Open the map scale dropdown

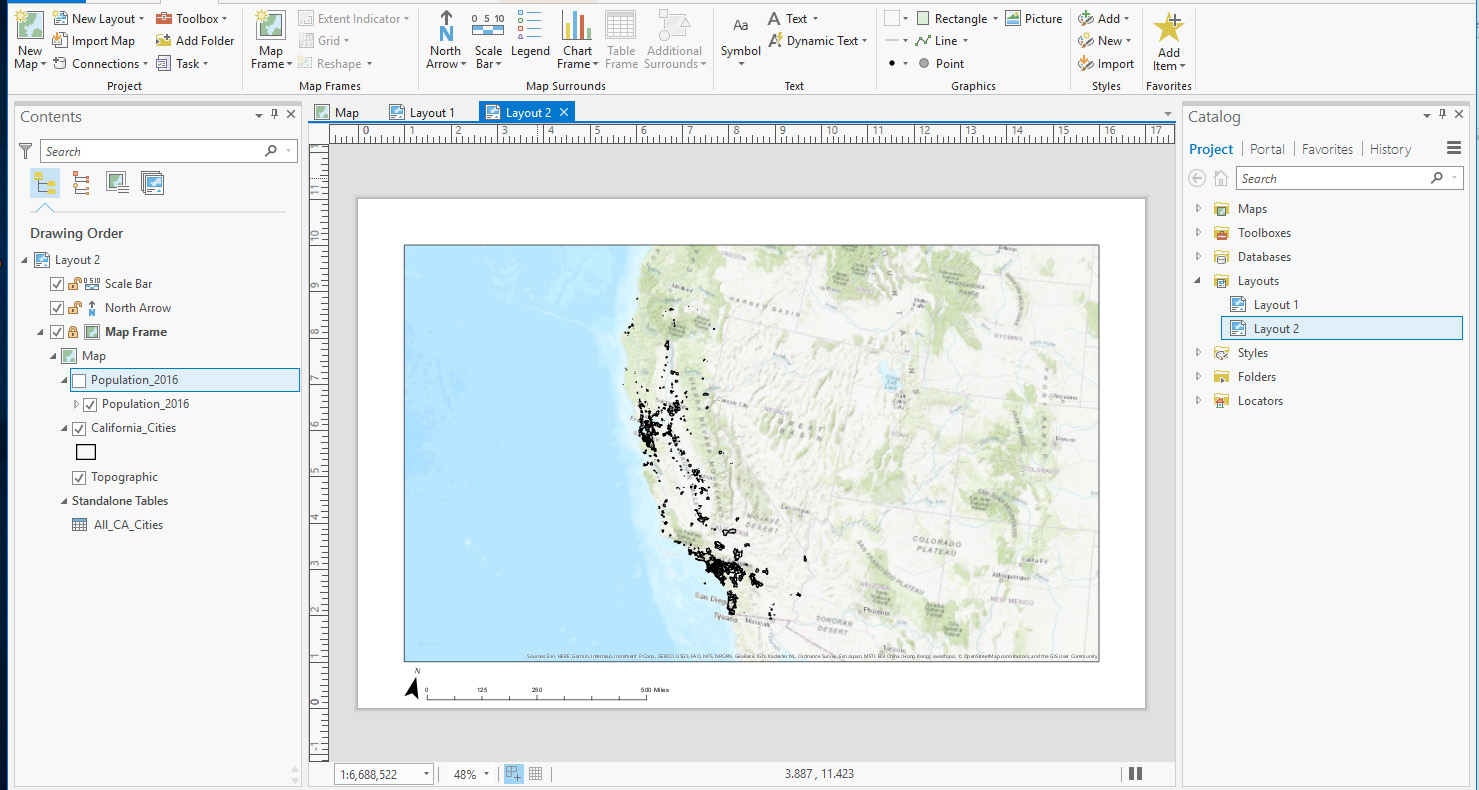[424, 773]
